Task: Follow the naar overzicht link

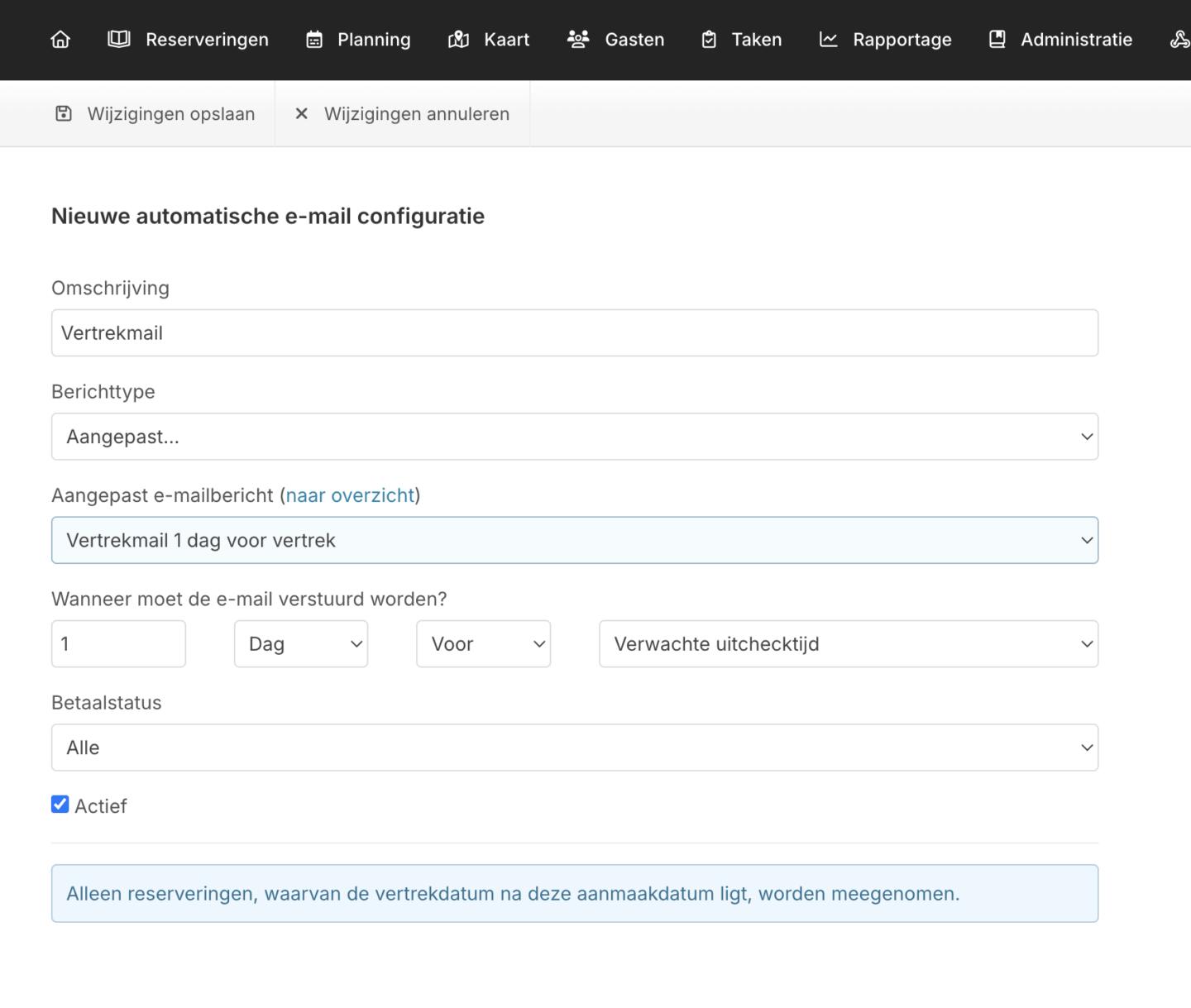Action: tap(350, 495)
